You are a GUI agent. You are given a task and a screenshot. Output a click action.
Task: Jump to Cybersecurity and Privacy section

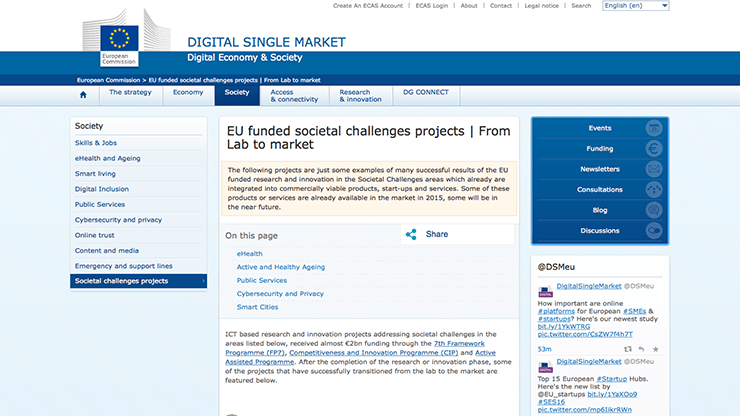pos(280,294)
